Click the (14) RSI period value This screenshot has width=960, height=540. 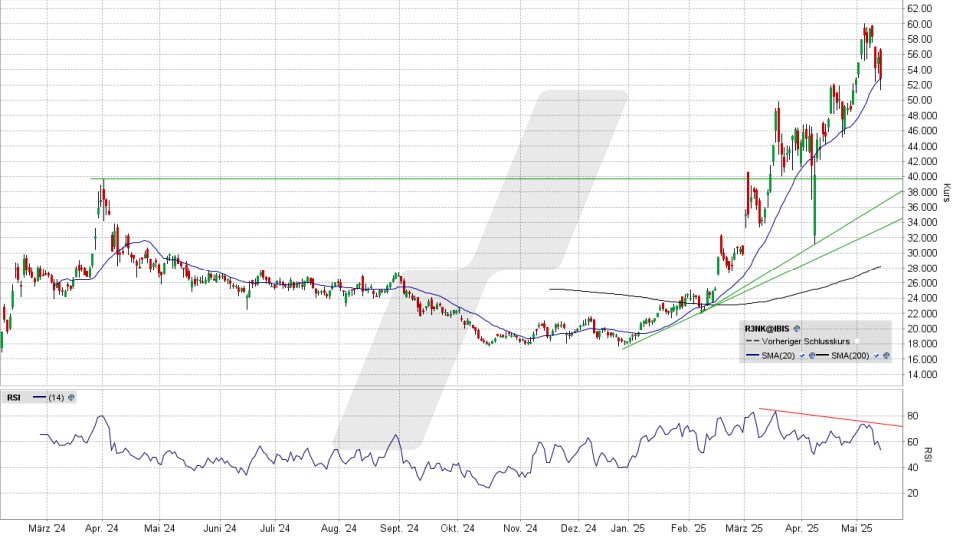(x=56, y=398)
